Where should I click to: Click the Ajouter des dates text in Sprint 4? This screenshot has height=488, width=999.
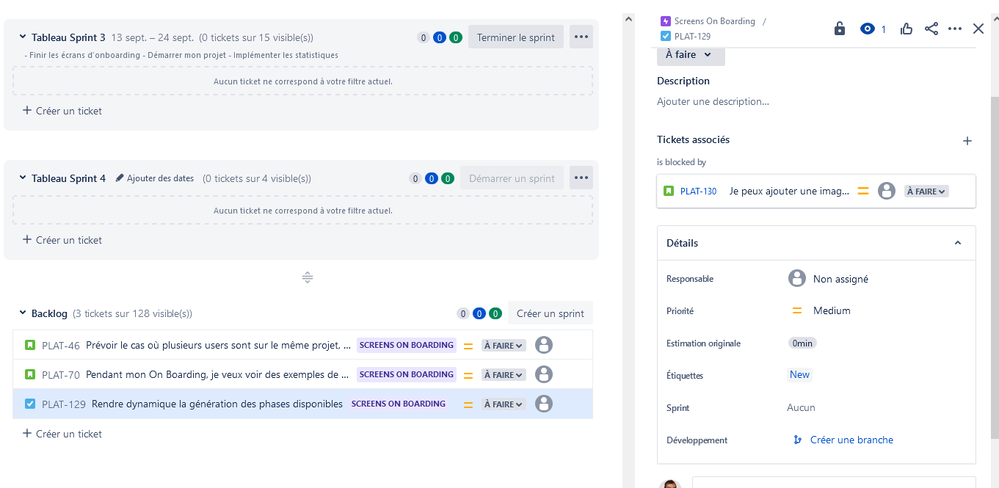coord(160,178)
